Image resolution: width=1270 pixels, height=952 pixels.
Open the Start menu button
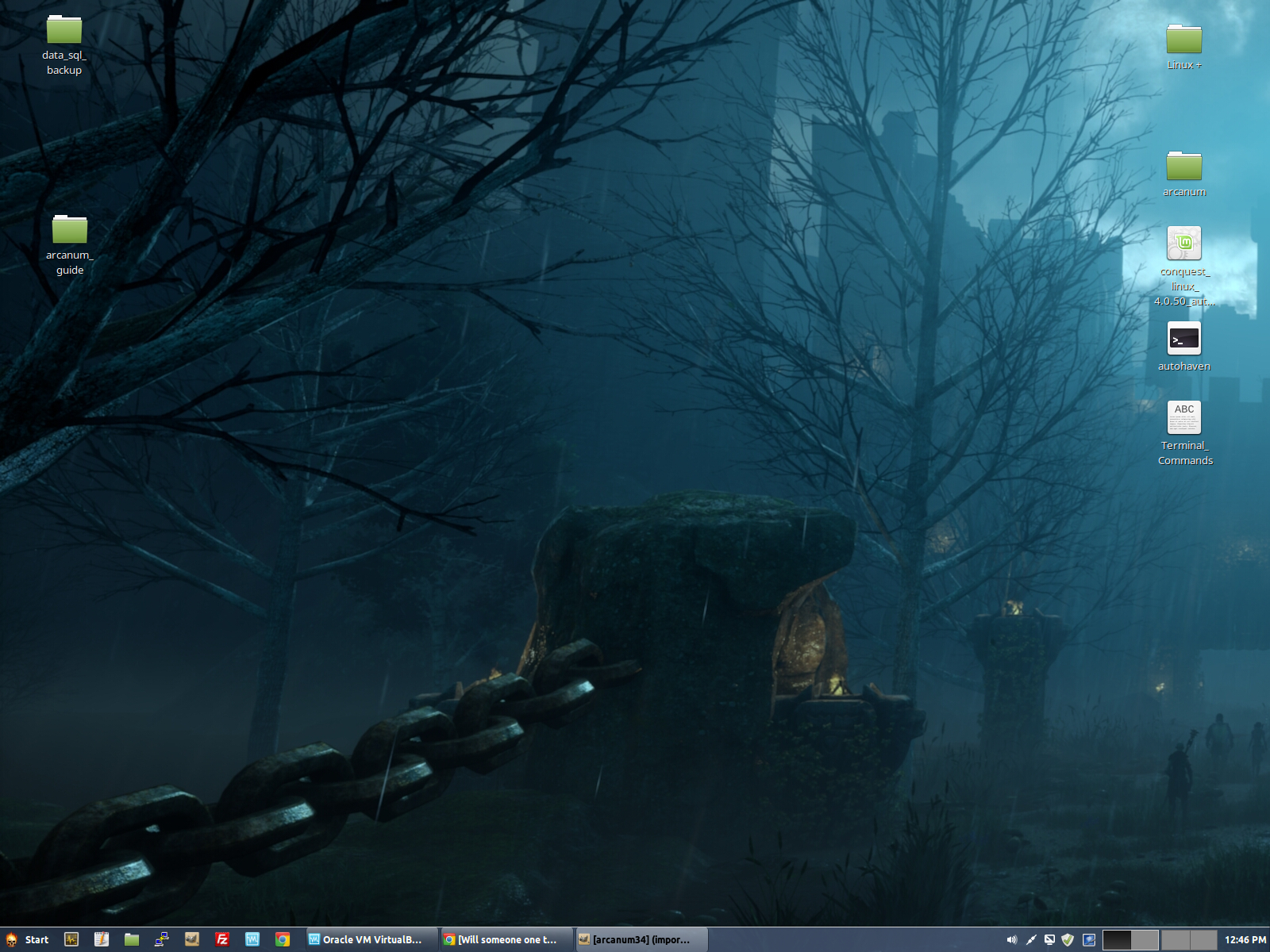28,939
